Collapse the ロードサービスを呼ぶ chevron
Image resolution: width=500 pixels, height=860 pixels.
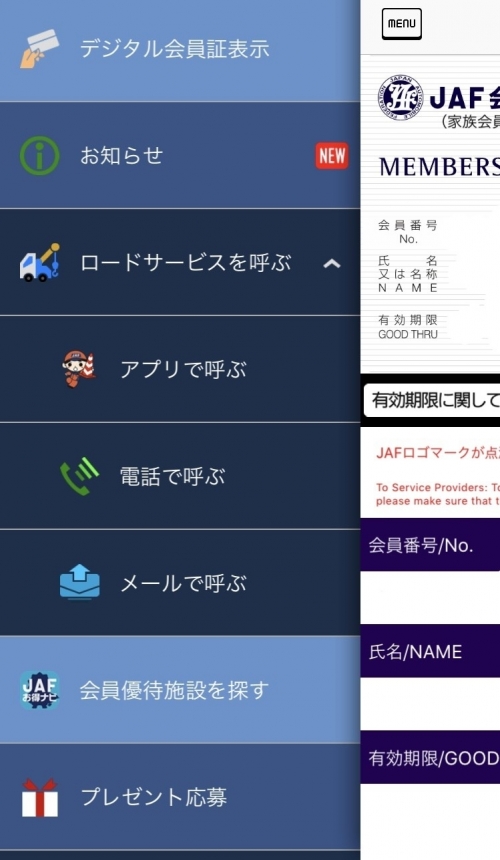[332, 264]
